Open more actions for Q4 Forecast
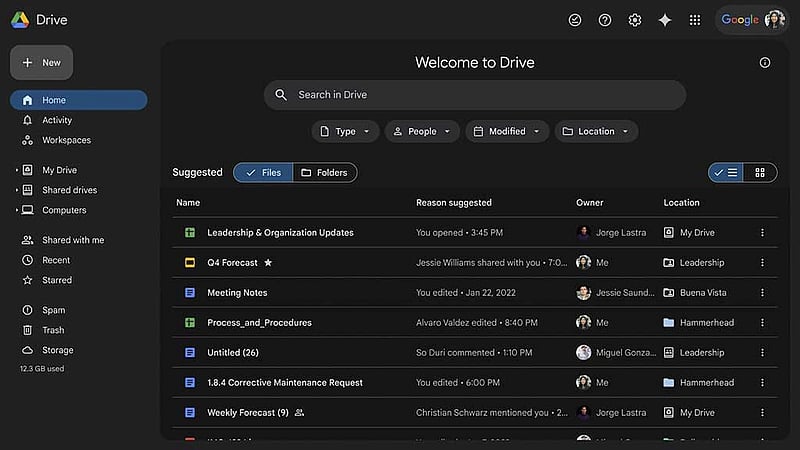 [762, 263]
